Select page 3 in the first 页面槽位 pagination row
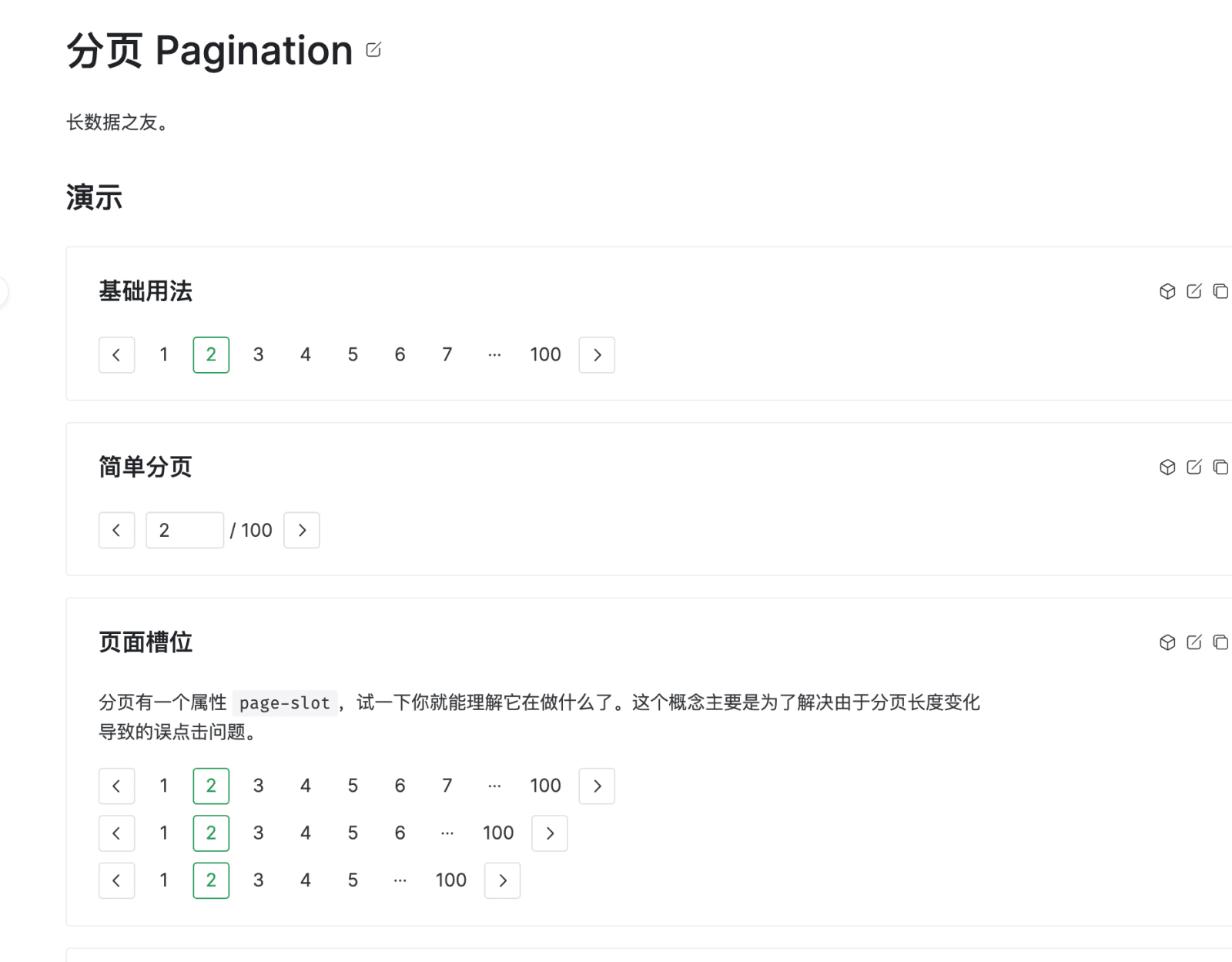 (259, 786)
